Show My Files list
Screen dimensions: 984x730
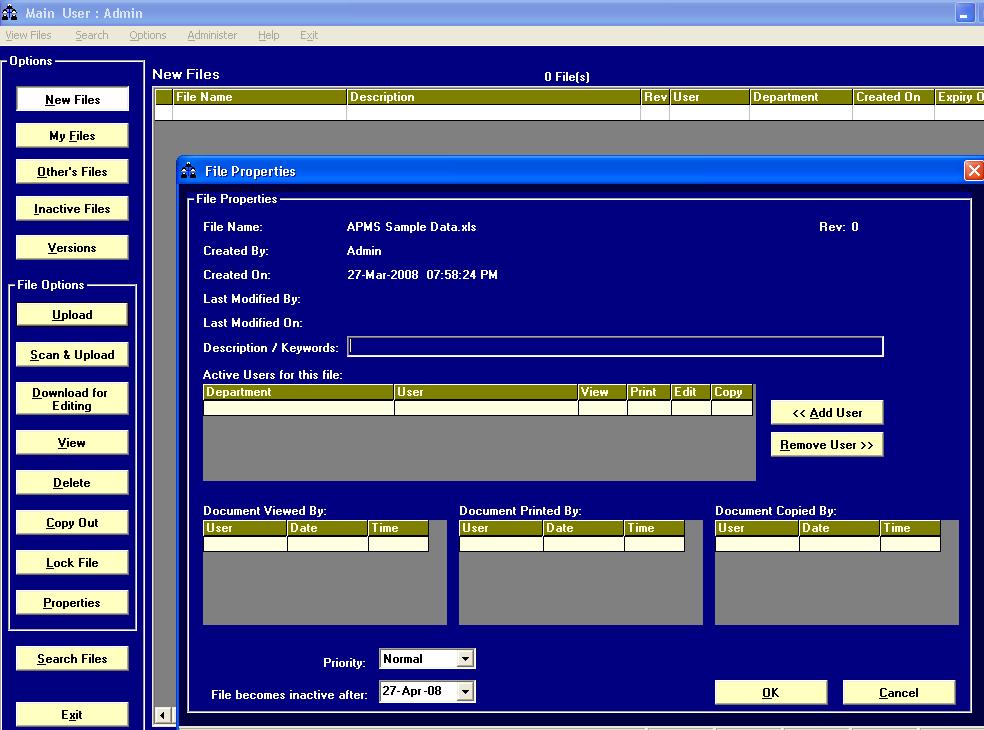click(72, 136)
